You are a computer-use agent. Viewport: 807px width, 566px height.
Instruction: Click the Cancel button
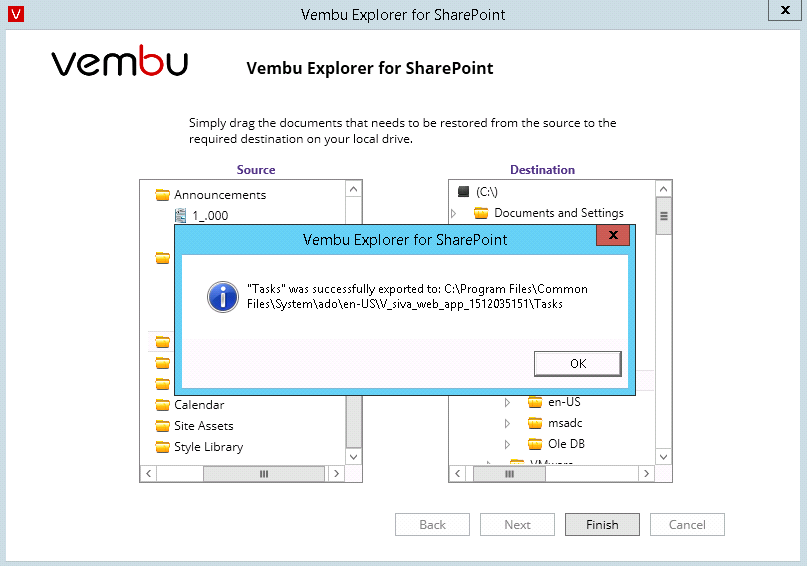tap(687, 524)
